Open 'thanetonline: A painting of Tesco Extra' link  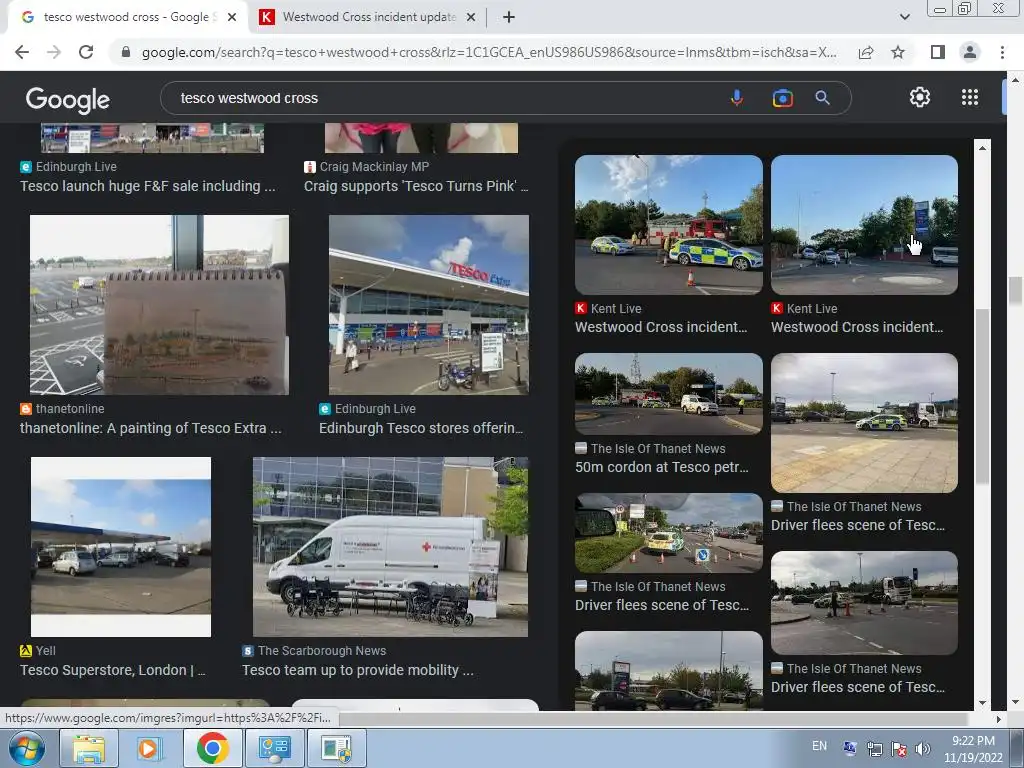pyautogui.click(x=151, y=428)
